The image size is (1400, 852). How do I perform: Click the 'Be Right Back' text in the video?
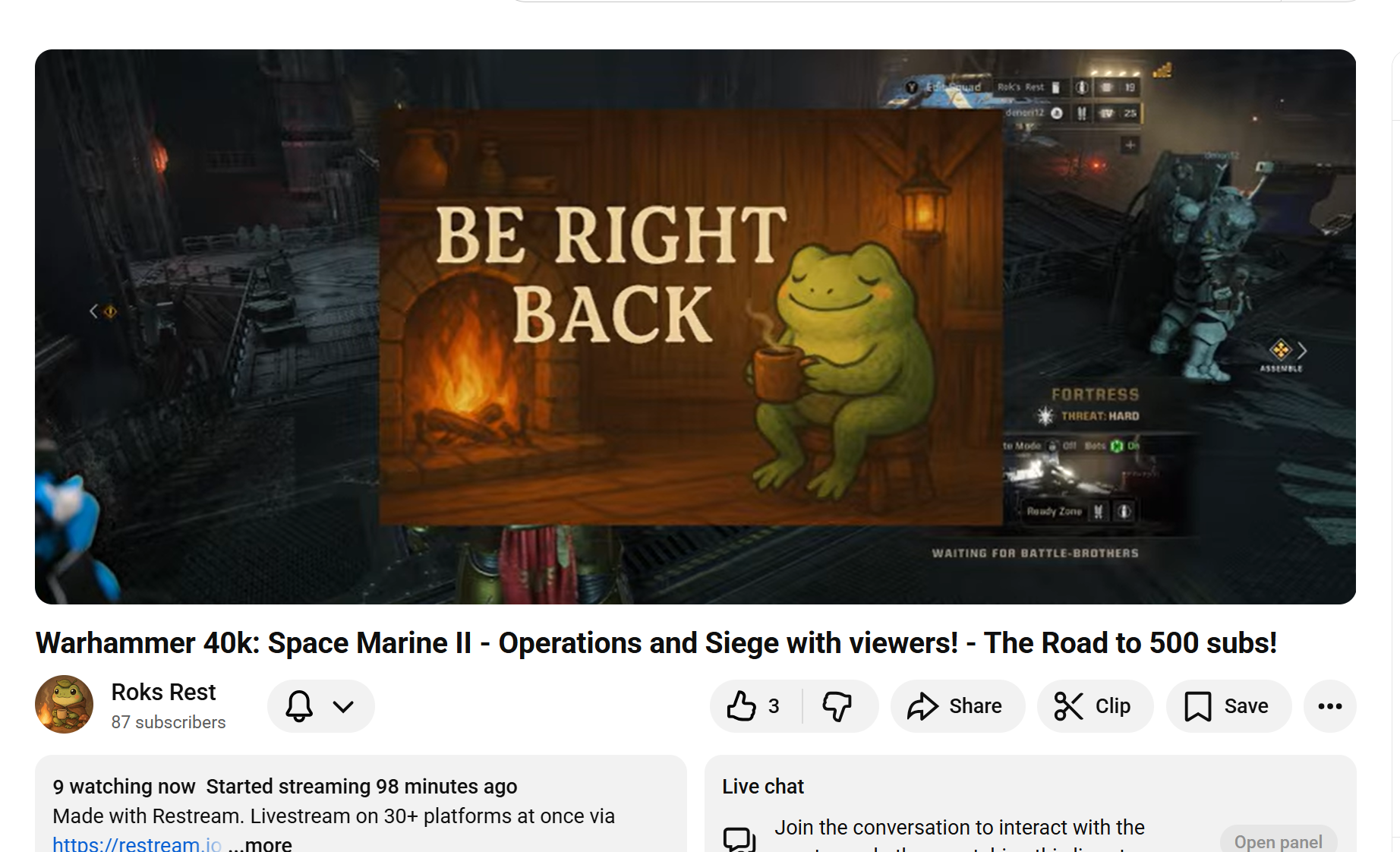(611, 274)
